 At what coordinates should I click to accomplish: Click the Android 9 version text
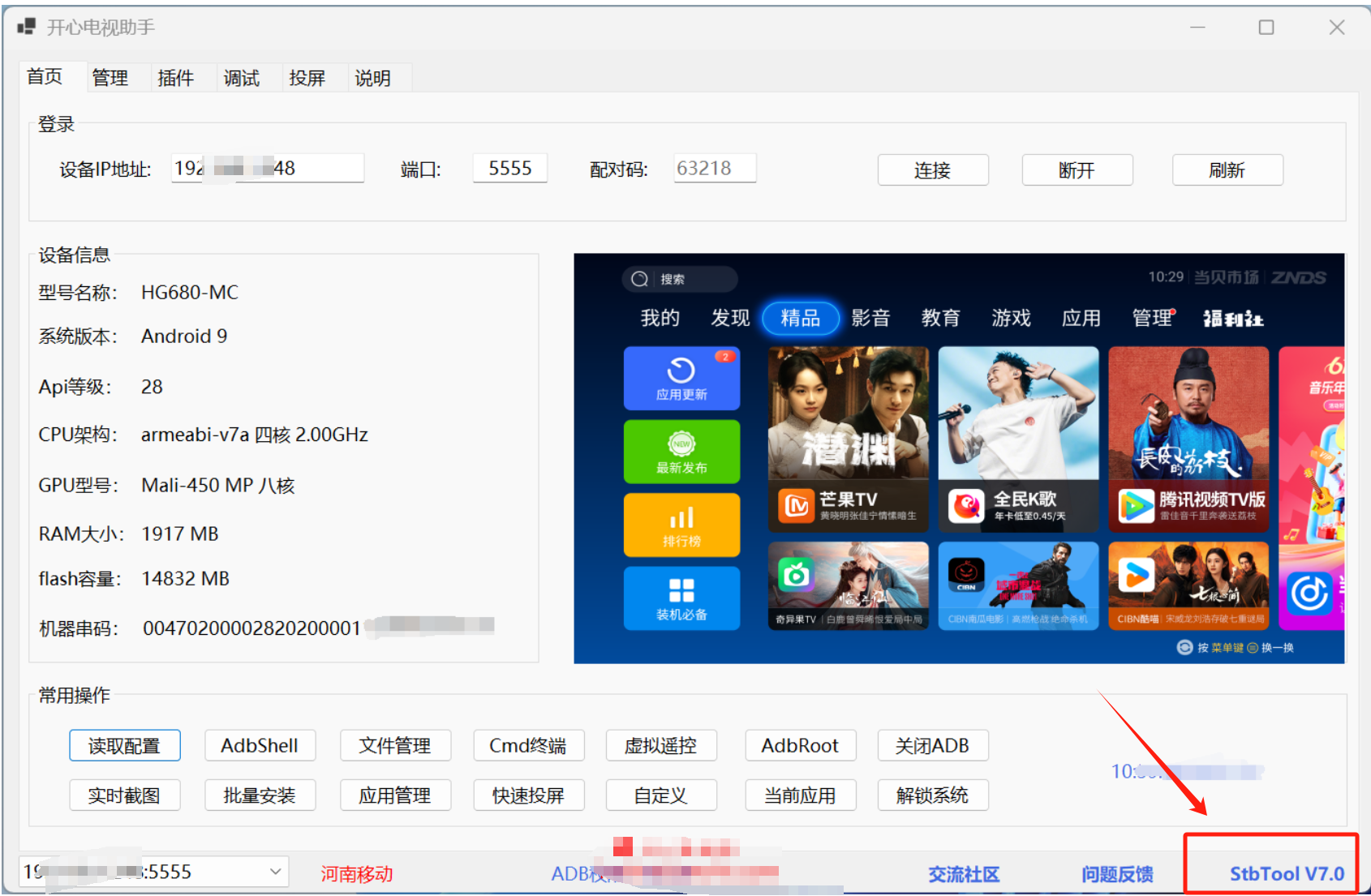(x=184, y=337)
